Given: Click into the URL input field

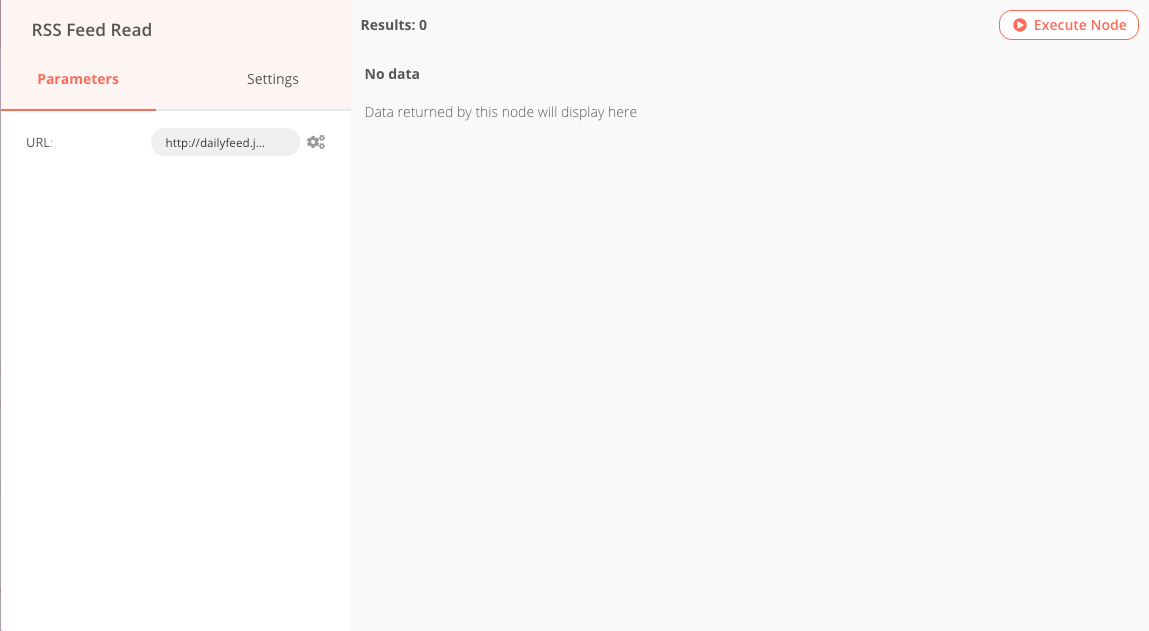Looking at the screenshot, I should point(225,142).
